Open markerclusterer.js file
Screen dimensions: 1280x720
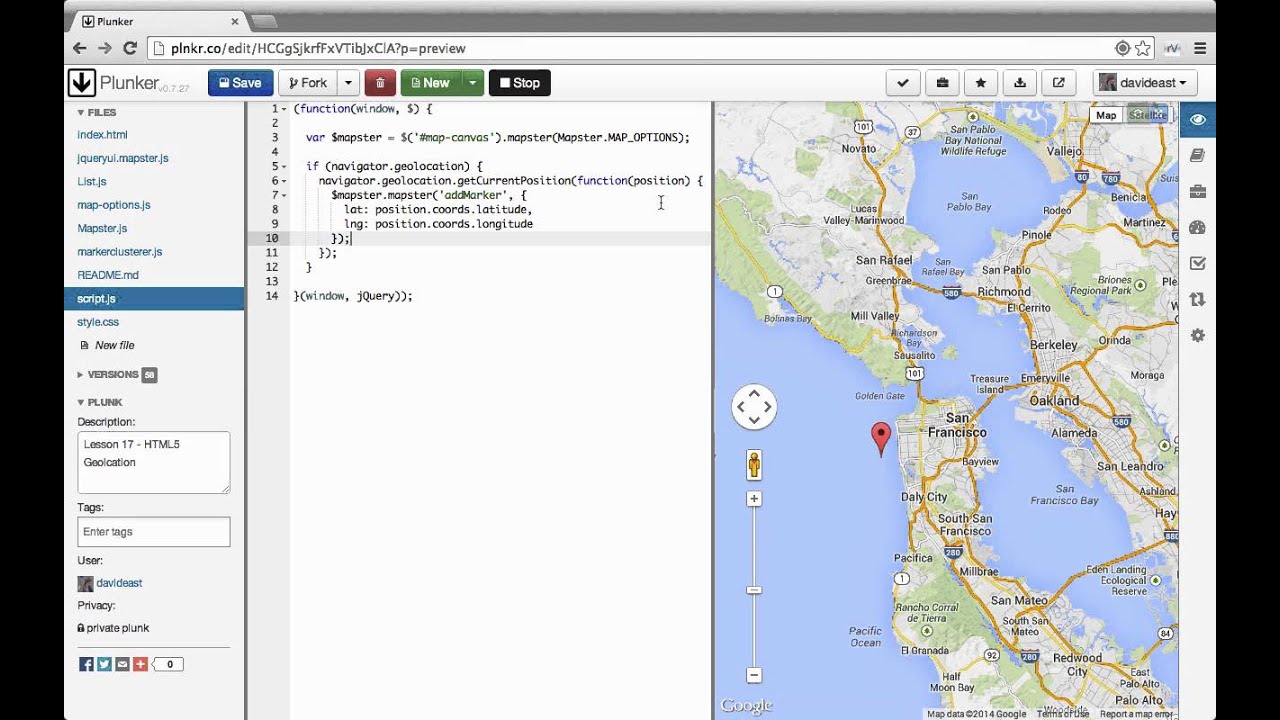point(120,252)
